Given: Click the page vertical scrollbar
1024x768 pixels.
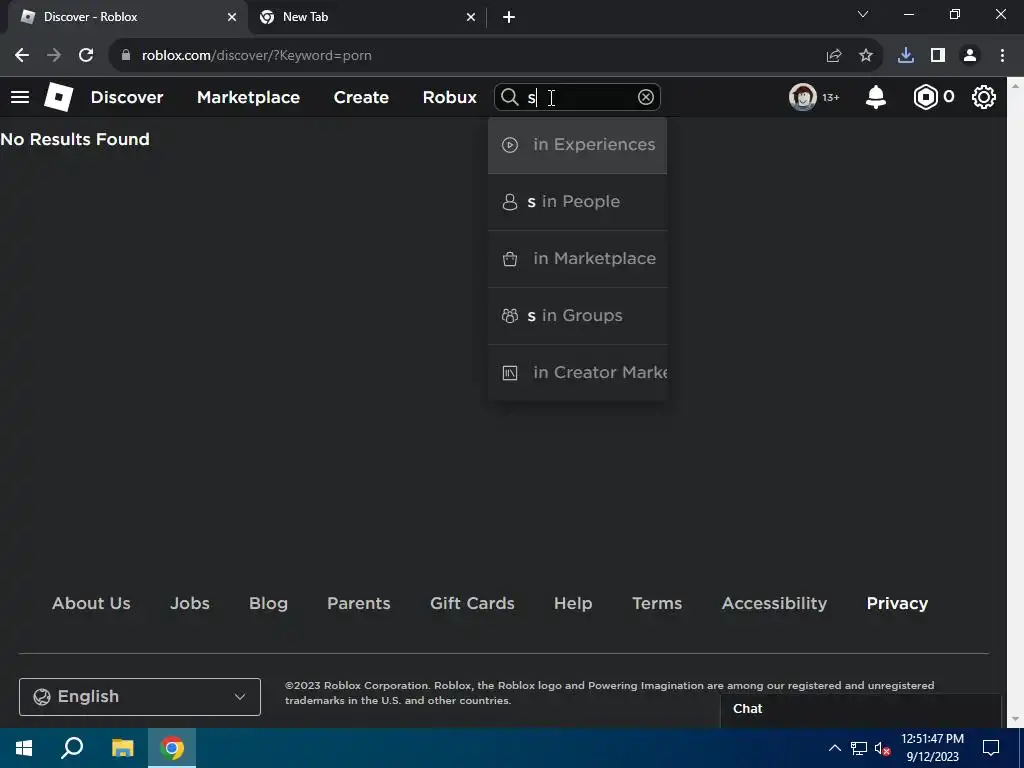Looking at the screenshot, I should coord(1014,402).
